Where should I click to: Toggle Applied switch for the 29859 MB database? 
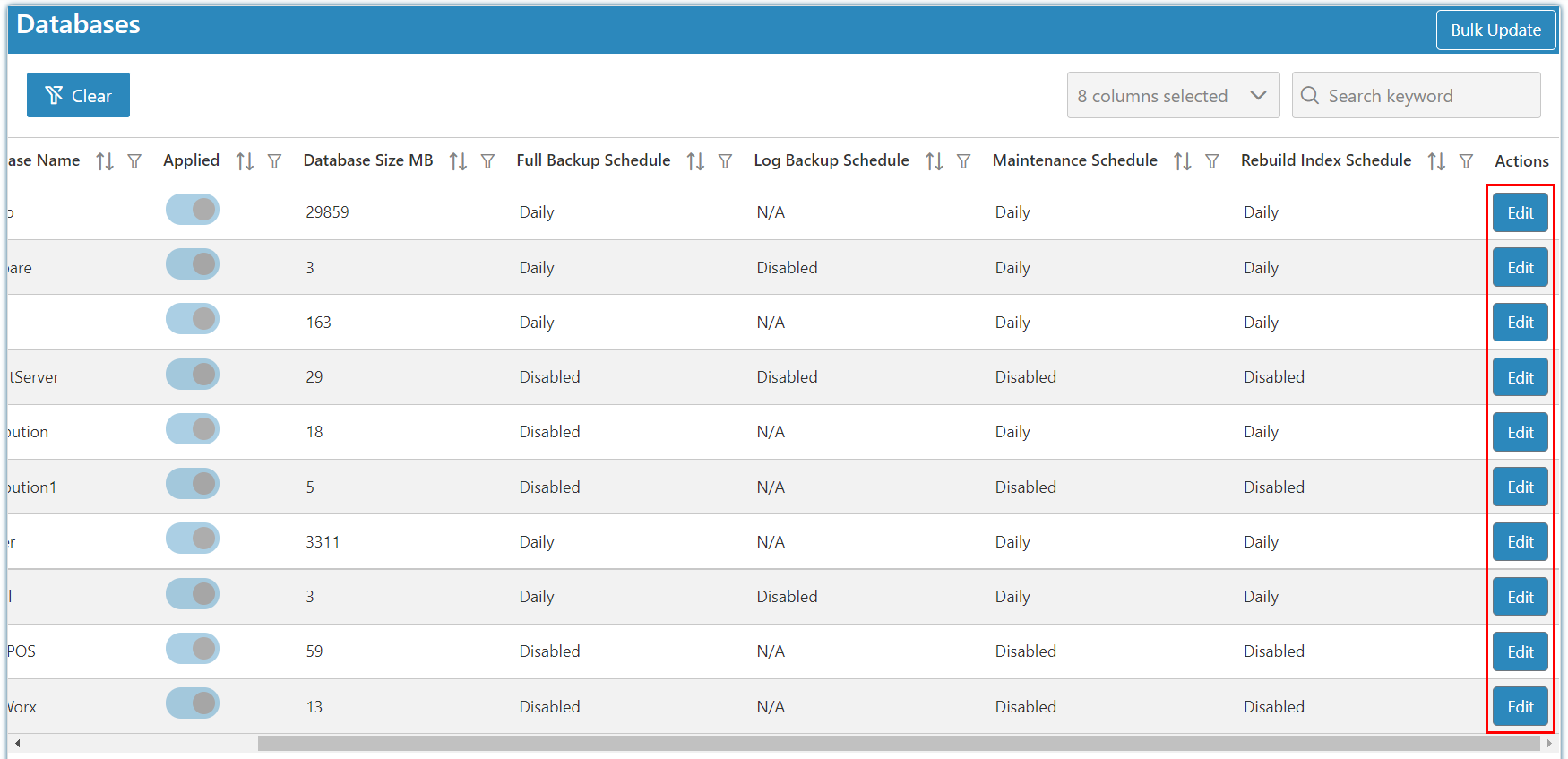click(x=193, y=210)
